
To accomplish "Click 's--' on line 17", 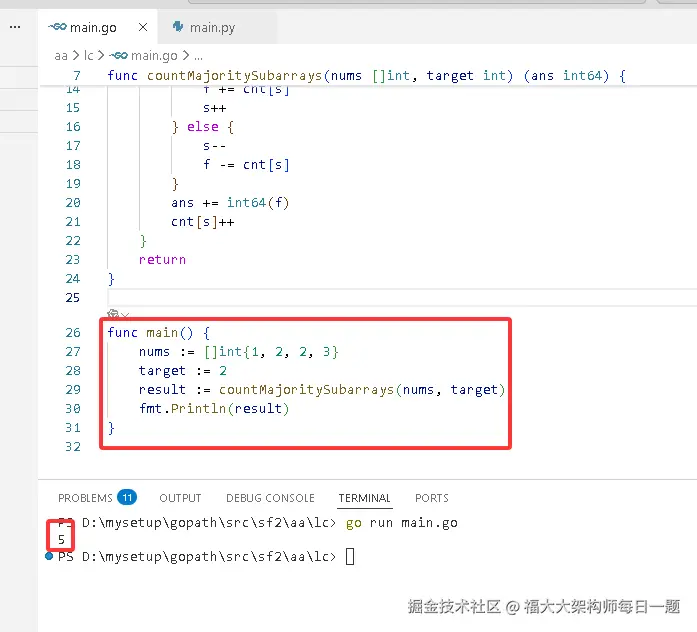I will [214, 146].
